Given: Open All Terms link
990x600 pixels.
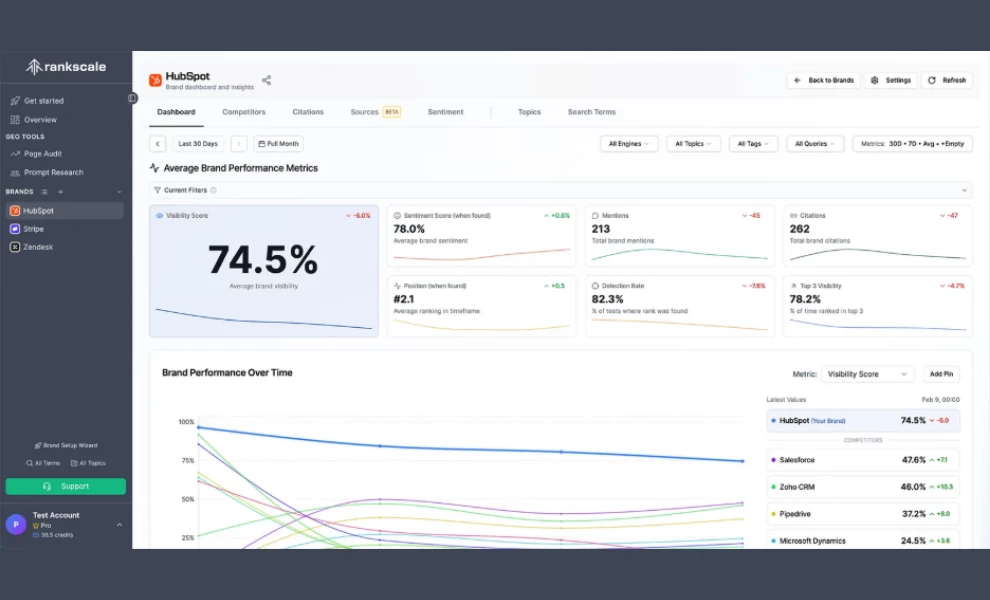Looking at the screenshot, I should pyautogui.click(x=43, y=463).
